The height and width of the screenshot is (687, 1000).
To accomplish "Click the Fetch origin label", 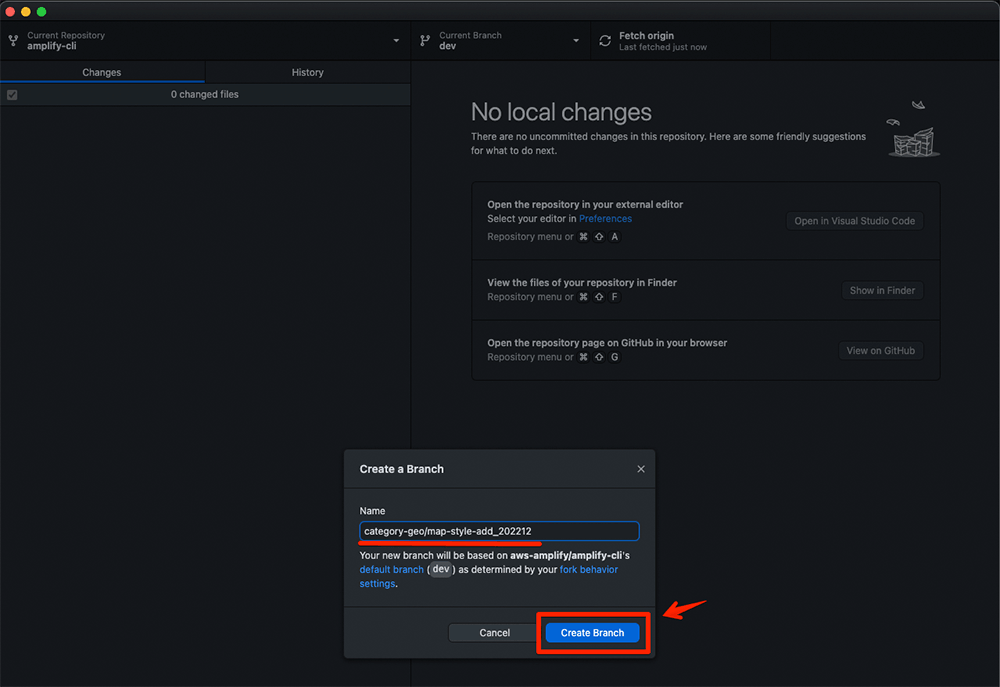I will coord(646,36).
